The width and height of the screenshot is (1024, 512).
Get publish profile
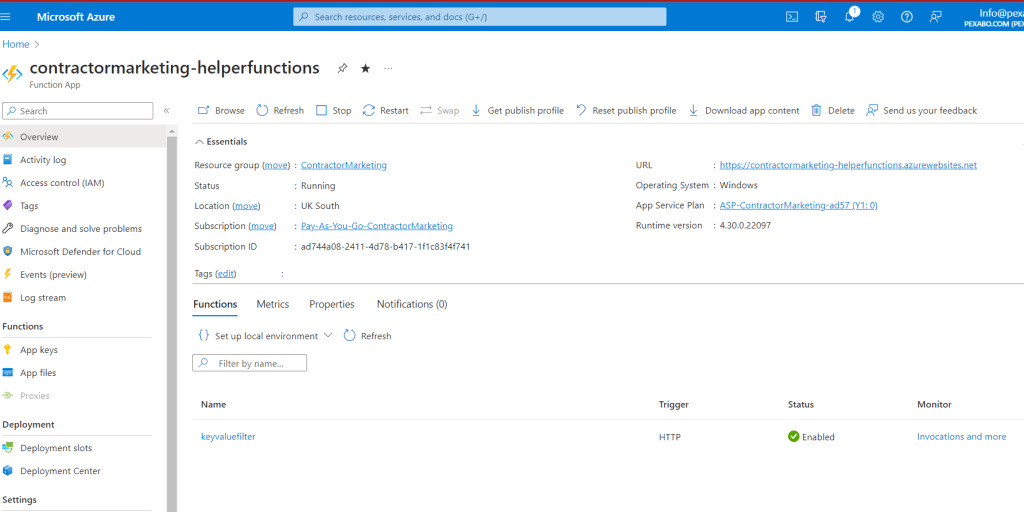click(517, 111)
